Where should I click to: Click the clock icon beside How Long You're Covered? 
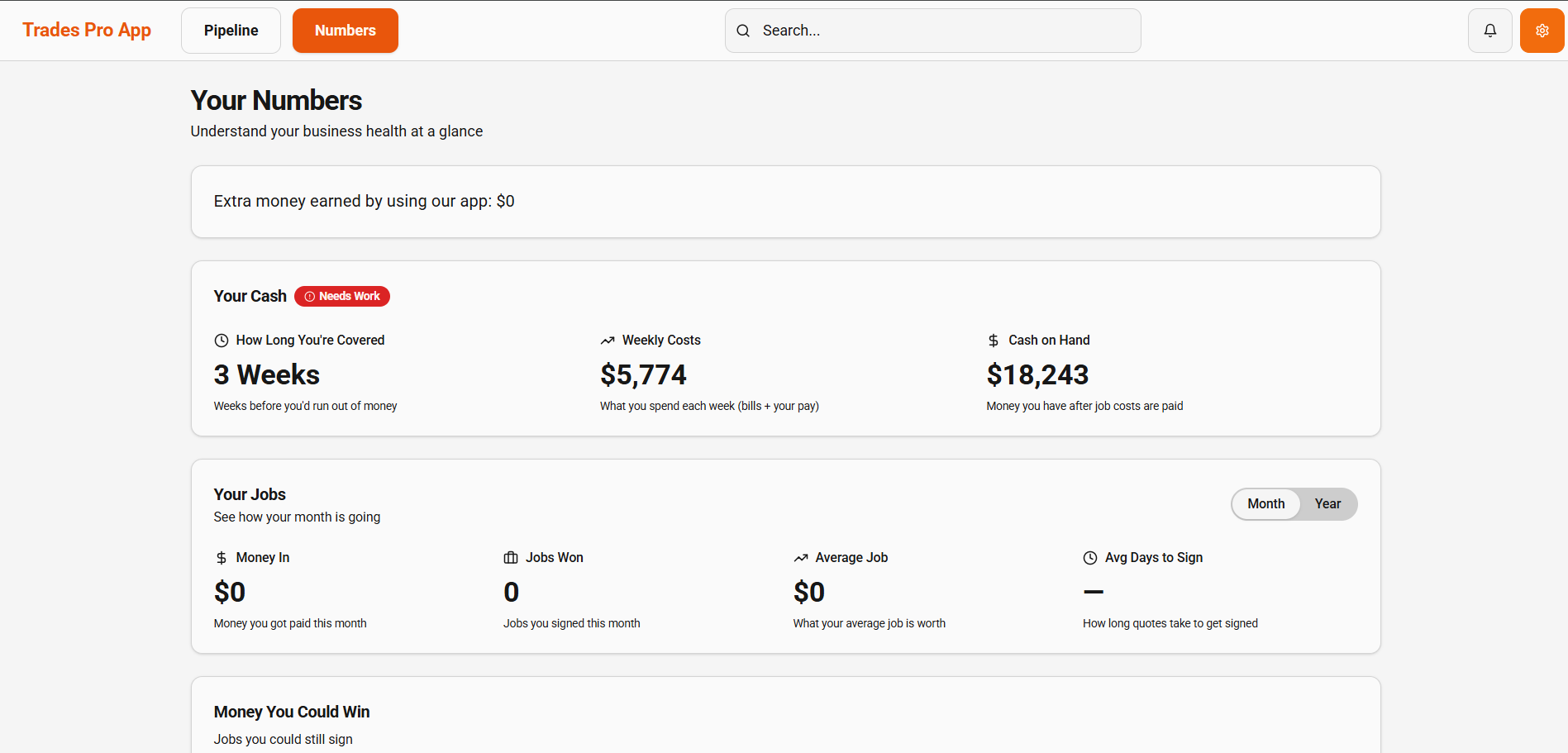coord(221,340)
